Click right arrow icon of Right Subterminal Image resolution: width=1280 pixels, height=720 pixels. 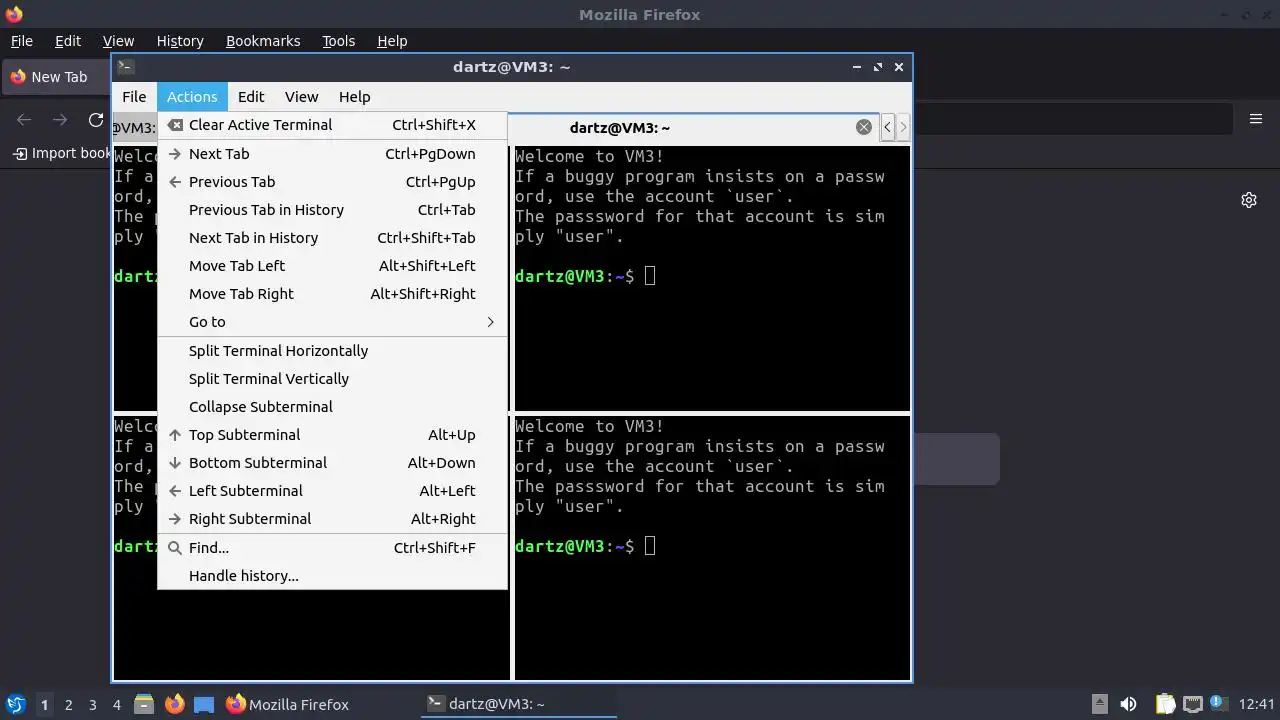tap(175, 519)
